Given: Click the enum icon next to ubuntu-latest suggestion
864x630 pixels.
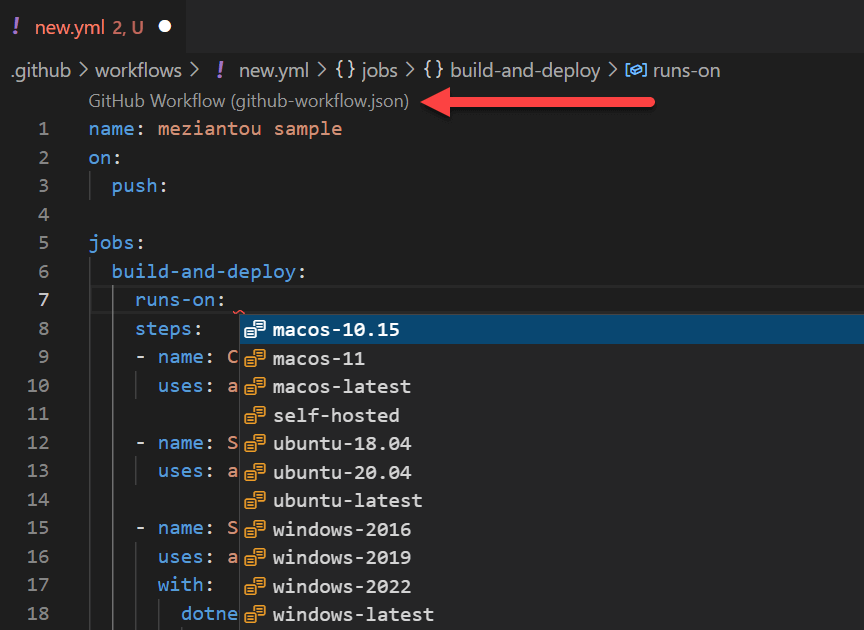Looking at the screenshot, I should (x=256, y=500).
